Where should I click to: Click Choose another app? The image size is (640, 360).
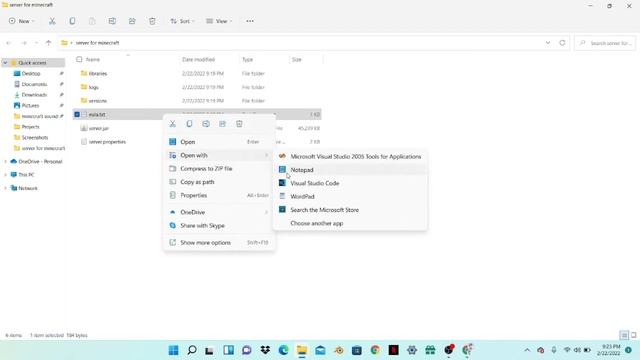[x=350, y=223]
